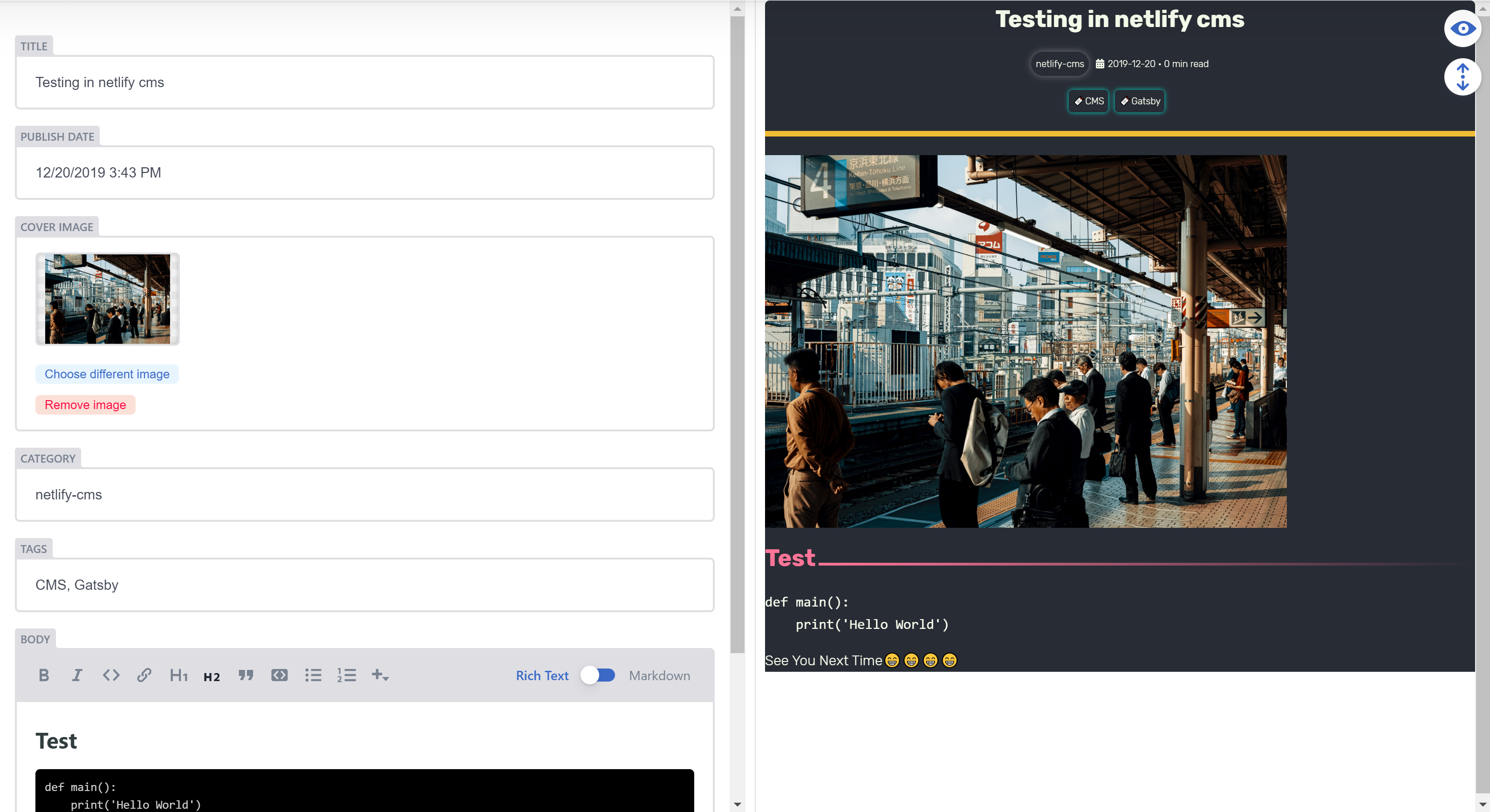Insert a blockquote
The height and width of the screenshot is (812, 1490).
(x=246, y=675)
